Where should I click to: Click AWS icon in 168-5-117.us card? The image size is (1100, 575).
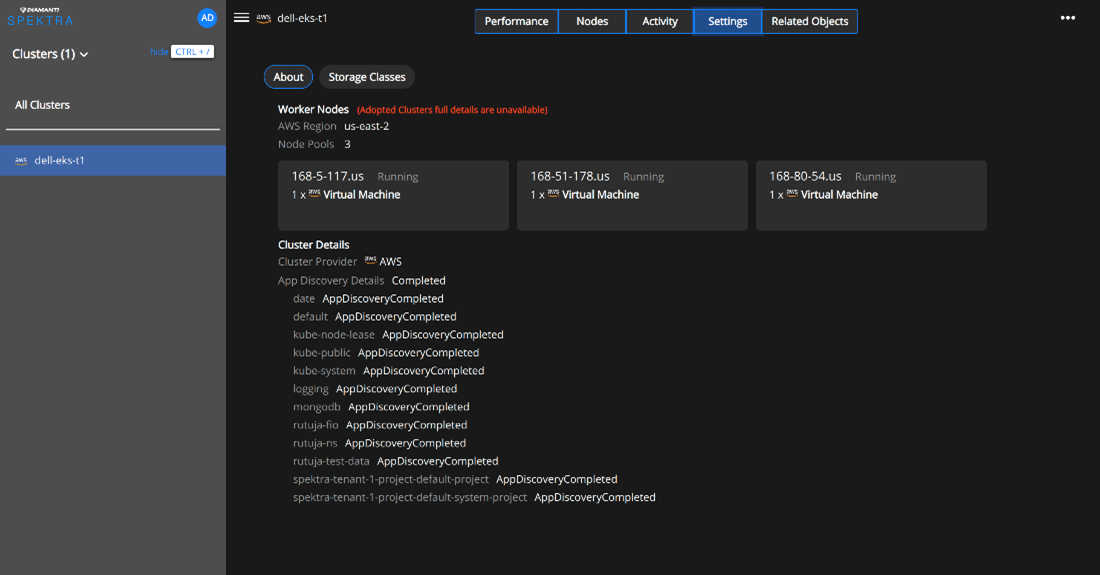coord(314,194)
